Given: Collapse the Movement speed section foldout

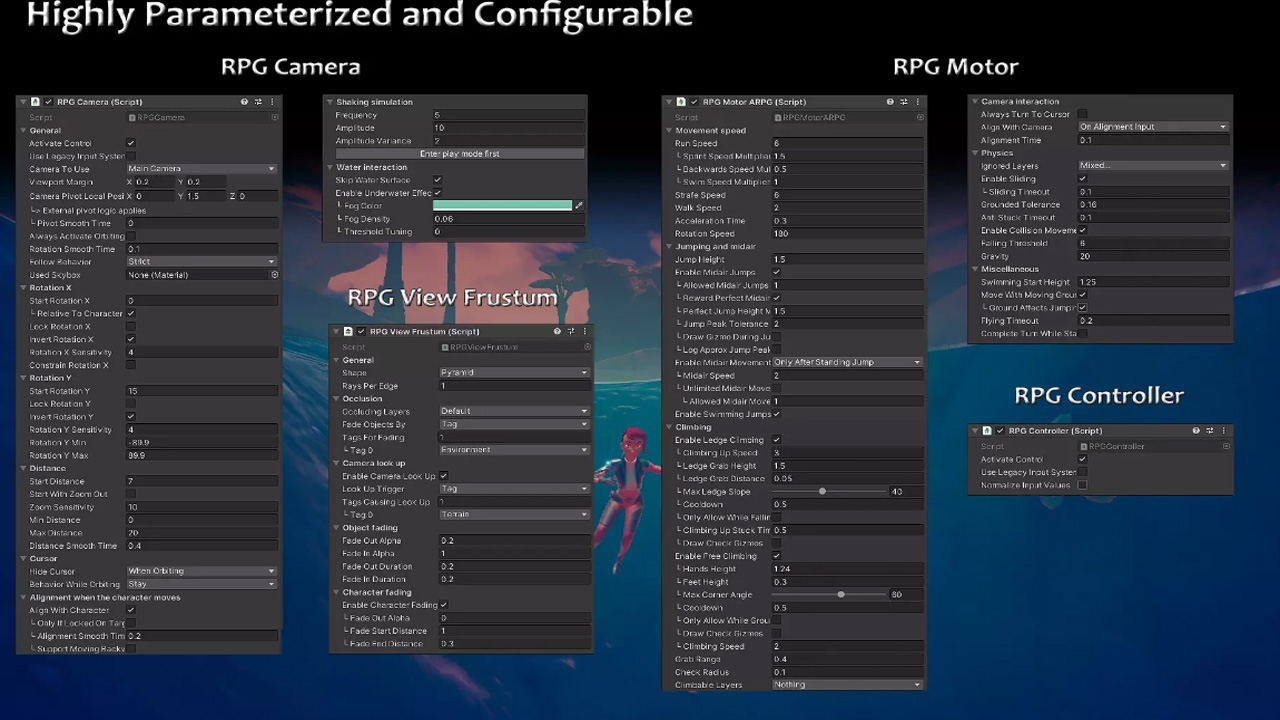Looking at the screenshot, I should pos(669,131).
